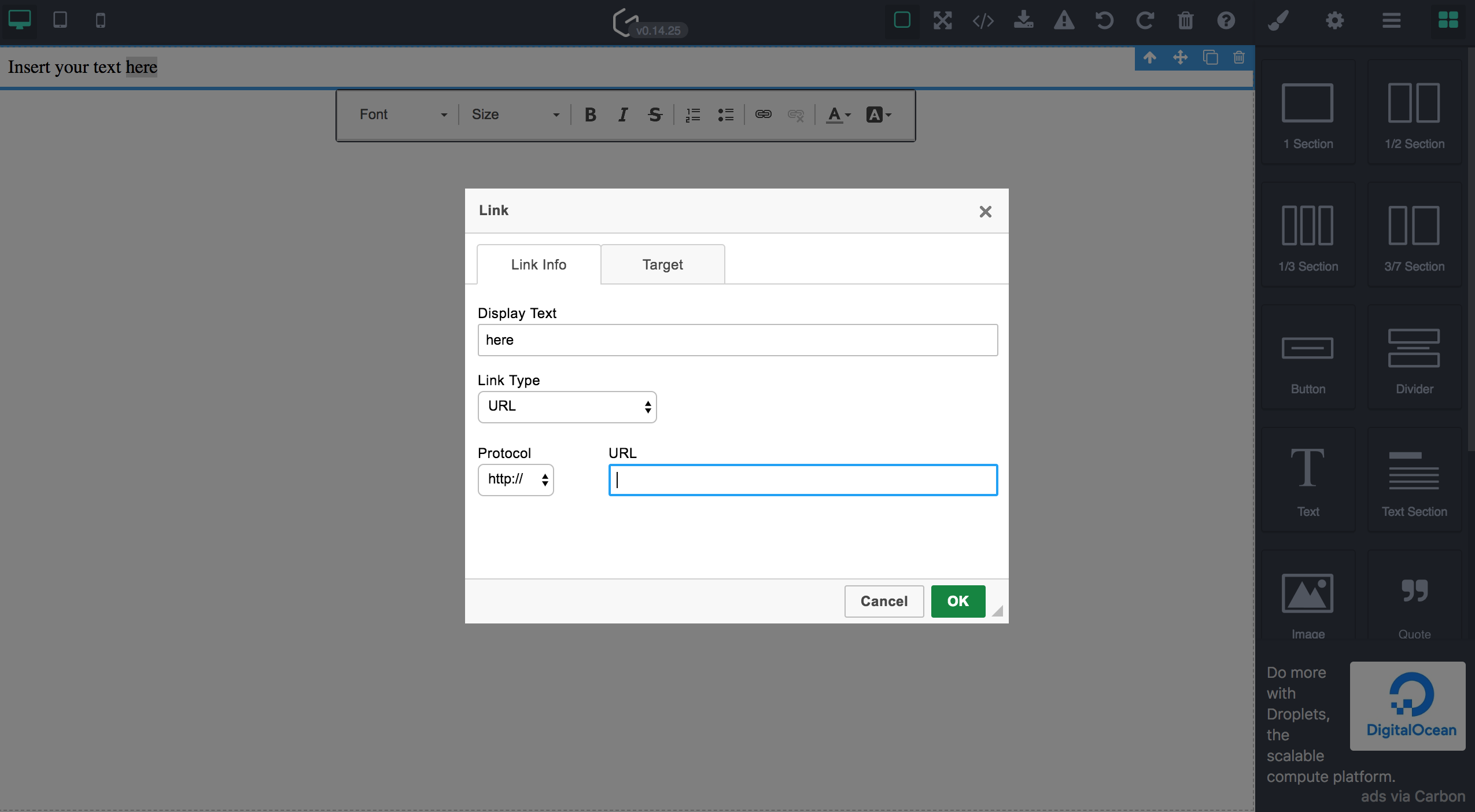Click the fullscreen toggle icon
The width and height of the screenshot is (1475, 812).
pos(942,21)
